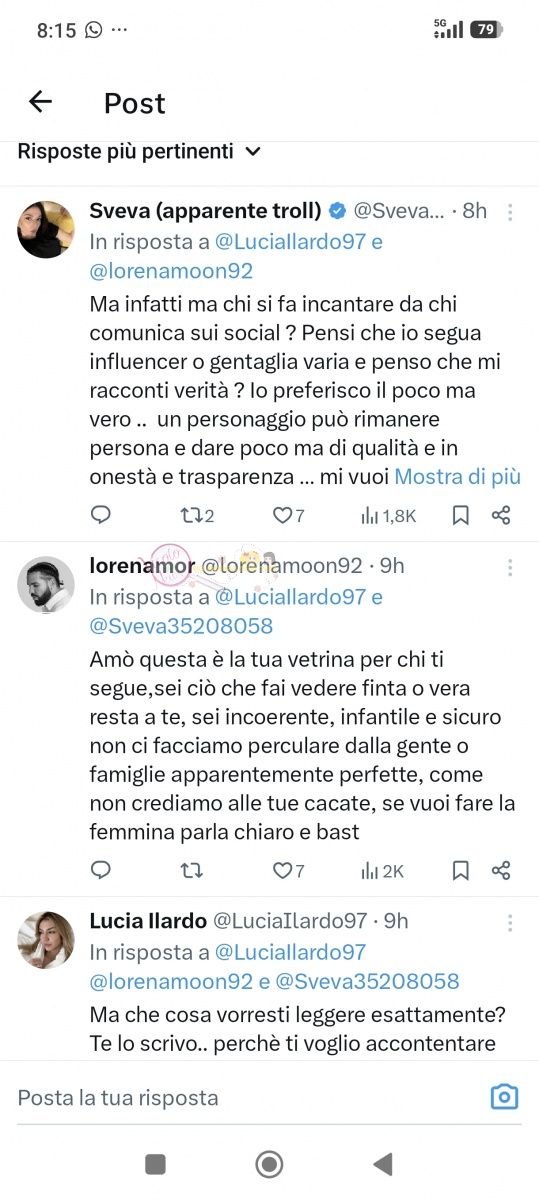
Task: View analytics showing 1,8K views
Action: pyautogui.click(x=388, y=515)
